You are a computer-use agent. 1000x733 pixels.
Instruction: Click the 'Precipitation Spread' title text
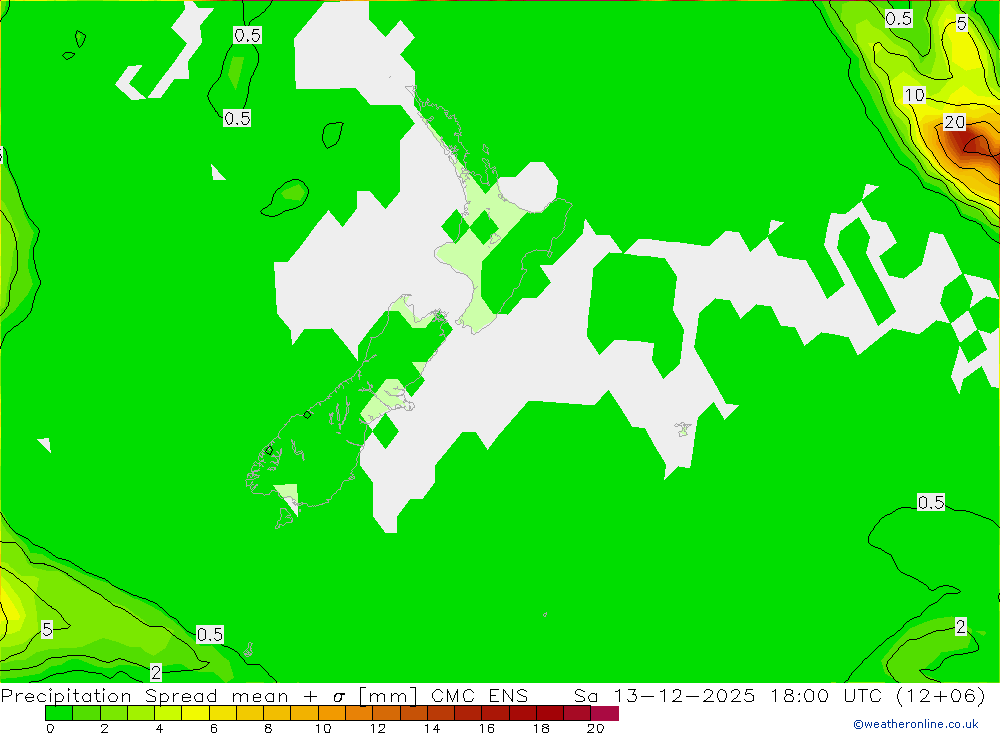click(x=109, y=695)
